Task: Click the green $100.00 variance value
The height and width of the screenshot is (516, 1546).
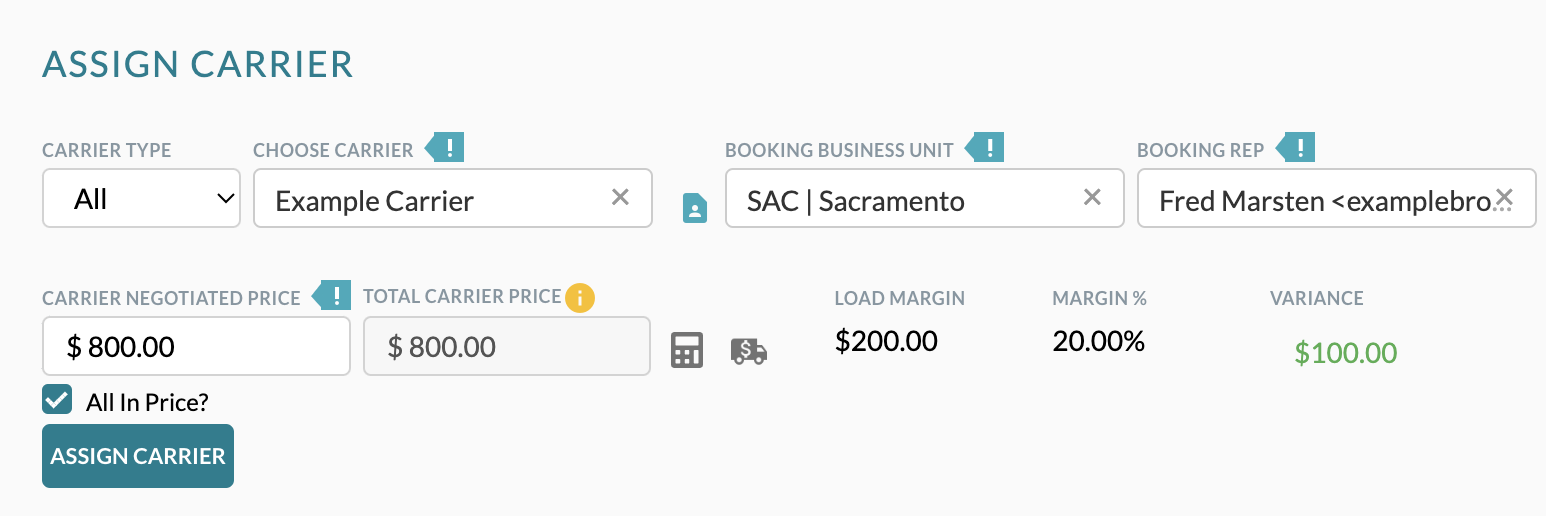Action: tap(1345, 352)
